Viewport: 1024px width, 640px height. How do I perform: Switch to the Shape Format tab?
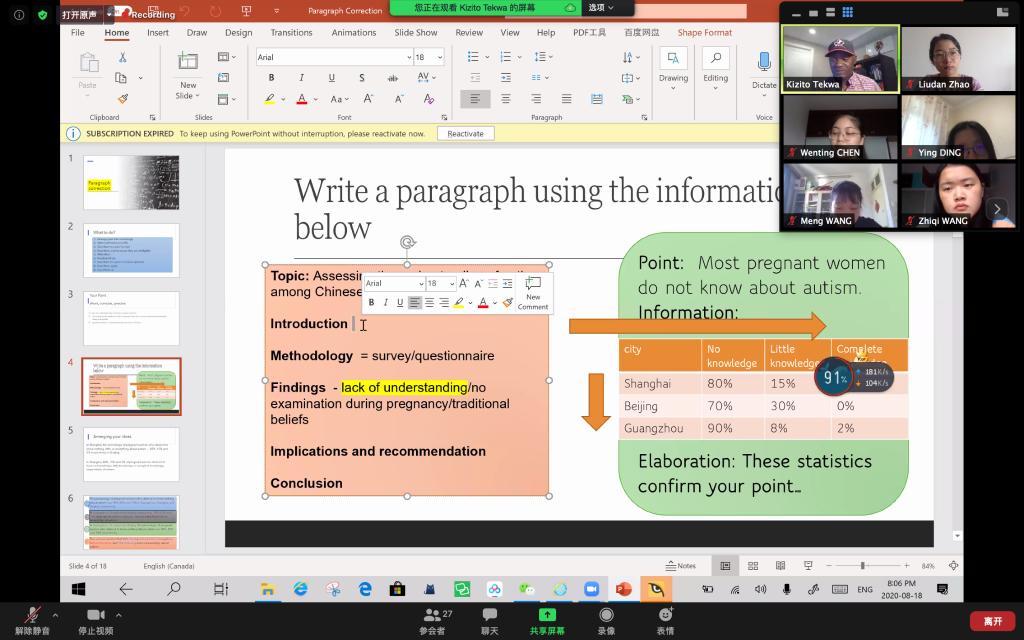705,32
